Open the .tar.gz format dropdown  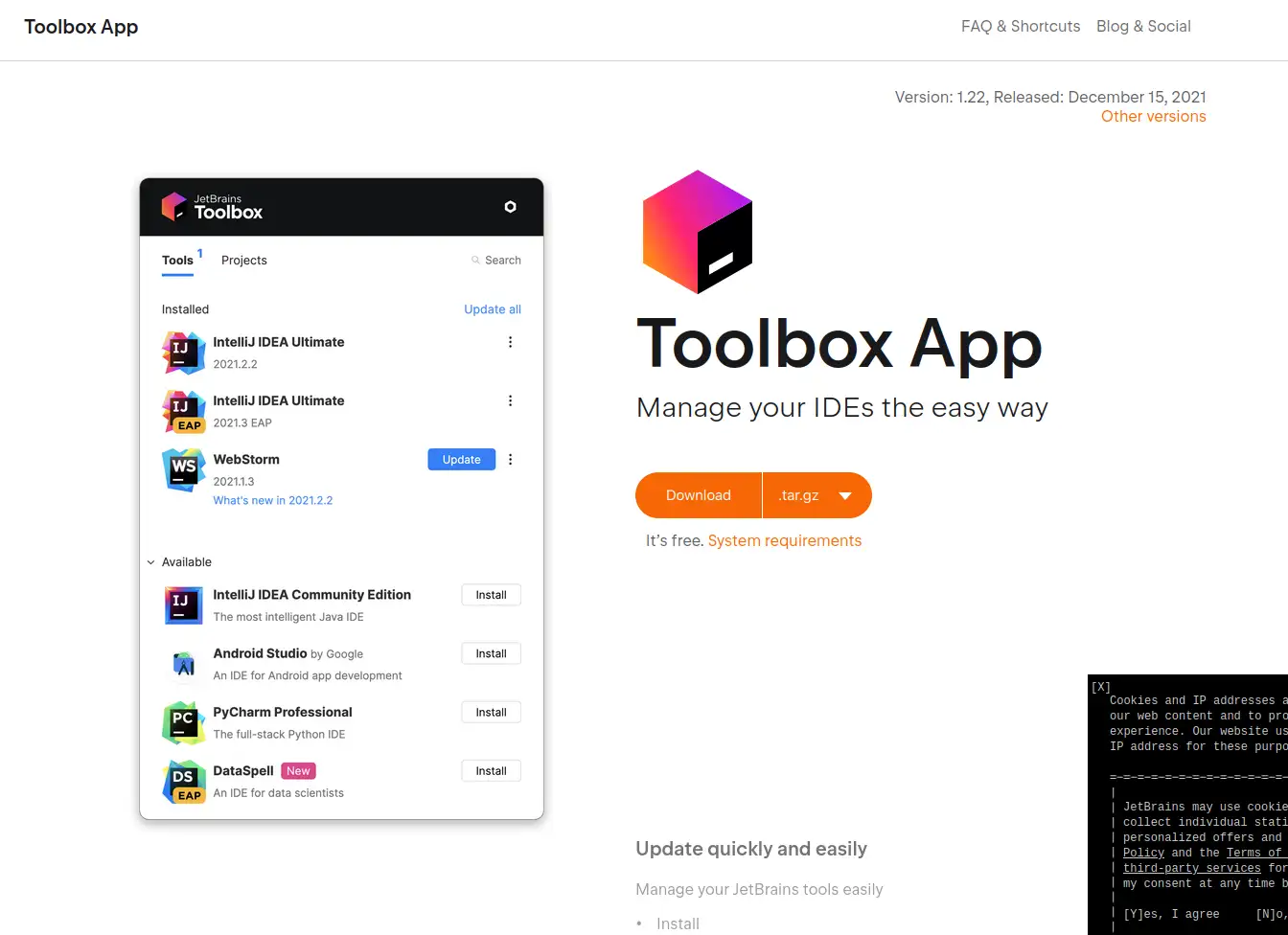817,495
